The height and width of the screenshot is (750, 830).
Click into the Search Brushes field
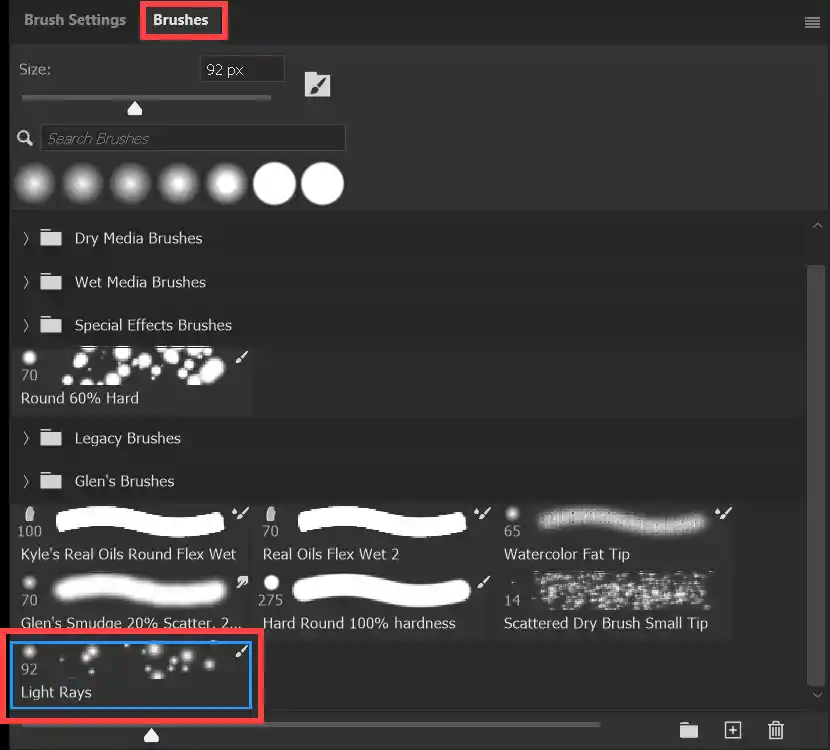point(193,138)
